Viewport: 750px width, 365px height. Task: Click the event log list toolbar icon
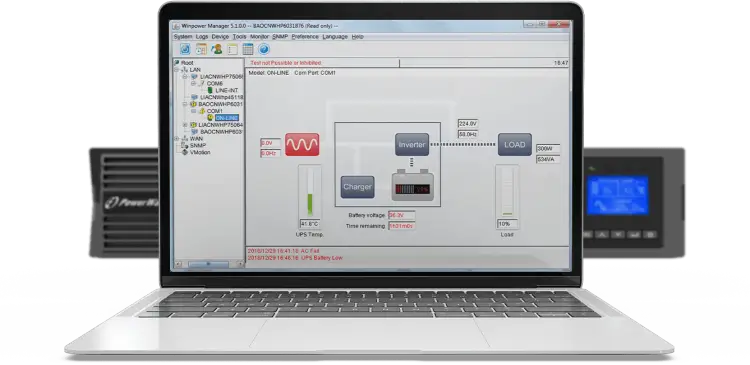pyautogui.click(x=232, y=49)
